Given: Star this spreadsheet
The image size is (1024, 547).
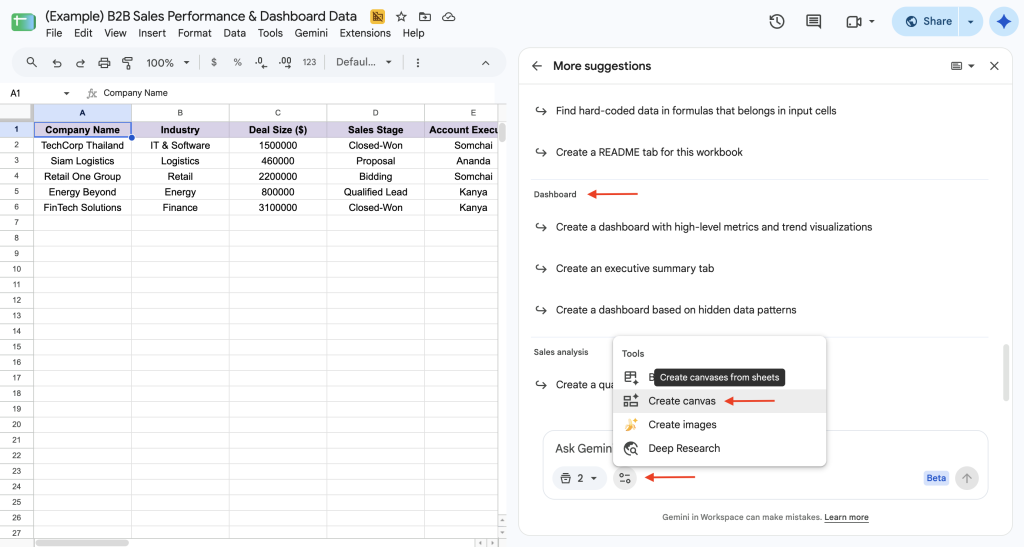Looking at the screenshot, I should 401,17.
